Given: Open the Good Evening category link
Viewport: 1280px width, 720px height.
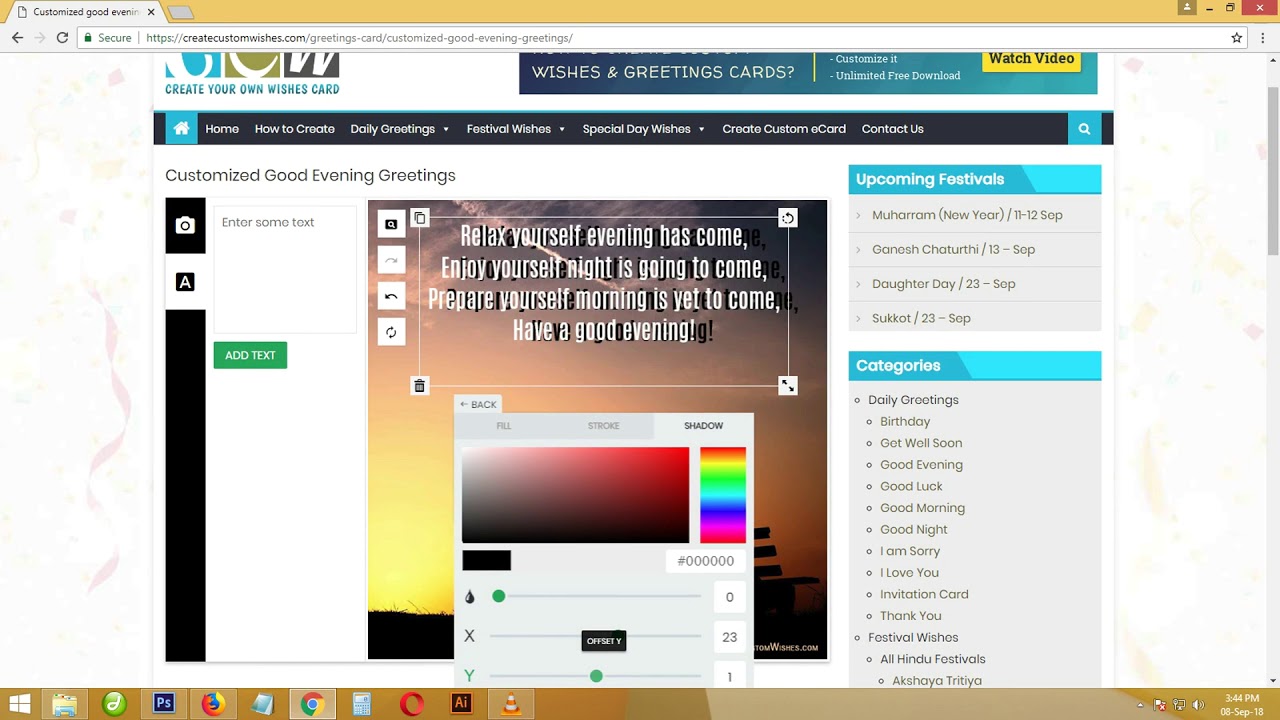Looking at the screenshot, I should pyautogui.click(x=921, y=464).
